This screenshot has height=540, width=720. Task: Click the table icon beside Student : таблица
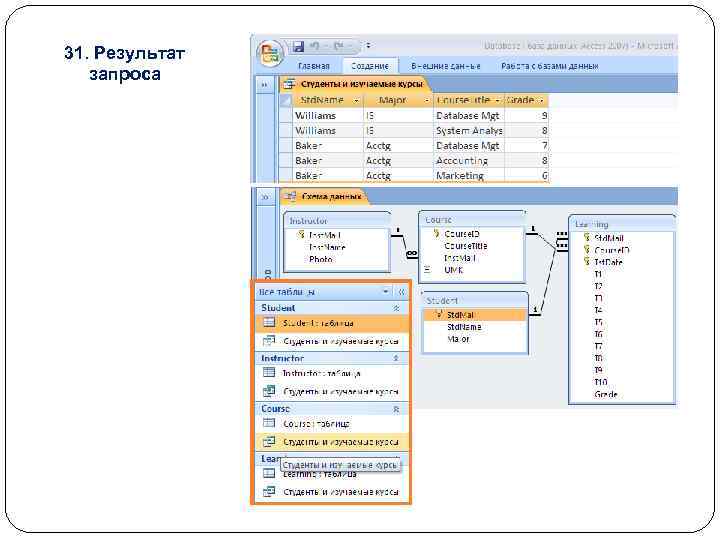click(269, 323)
